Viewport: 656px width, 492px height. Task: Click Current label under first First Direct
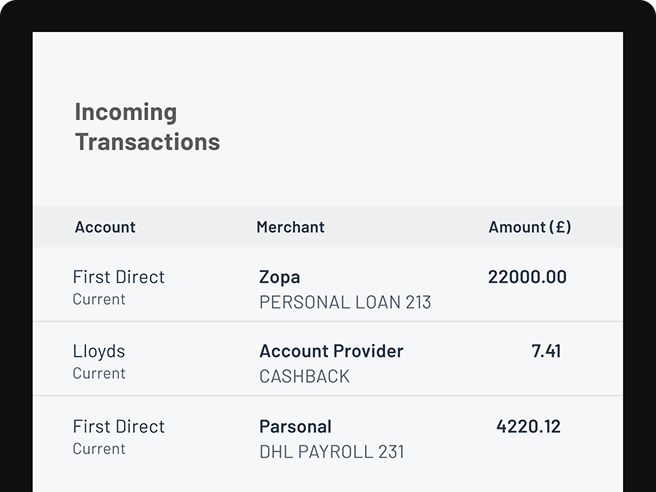pos(99,299)
